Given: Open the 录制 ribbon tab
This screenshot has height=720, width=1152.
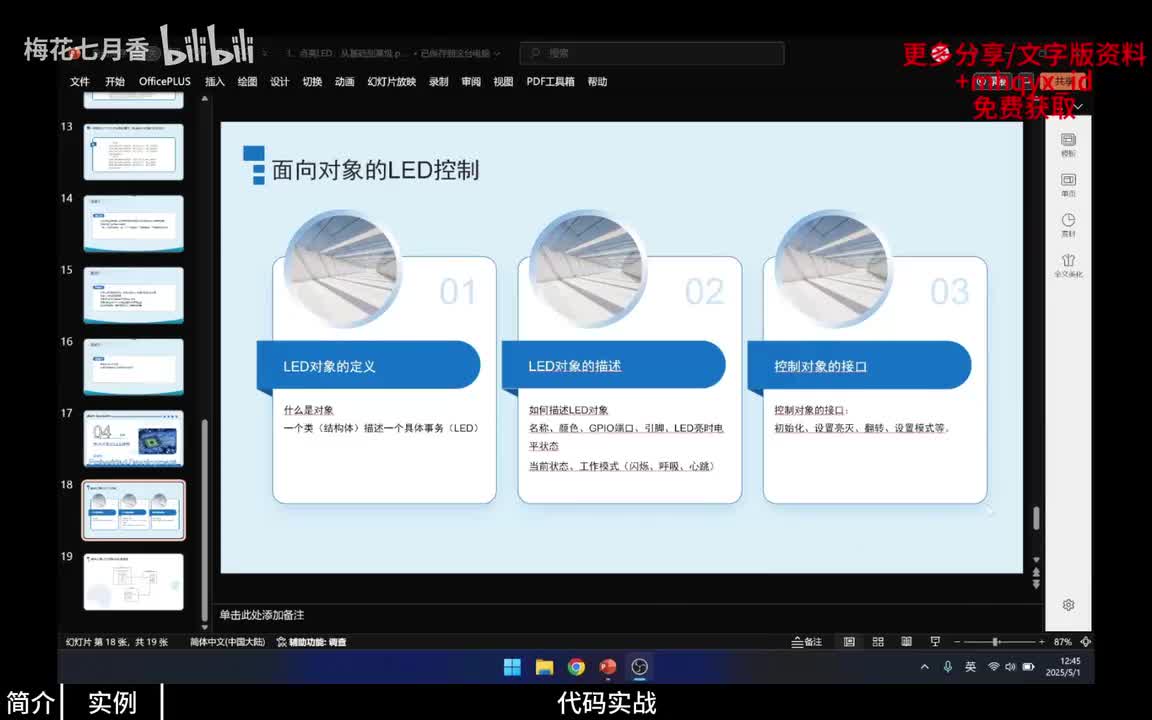Looking at the screenshot, I should 439,82.
